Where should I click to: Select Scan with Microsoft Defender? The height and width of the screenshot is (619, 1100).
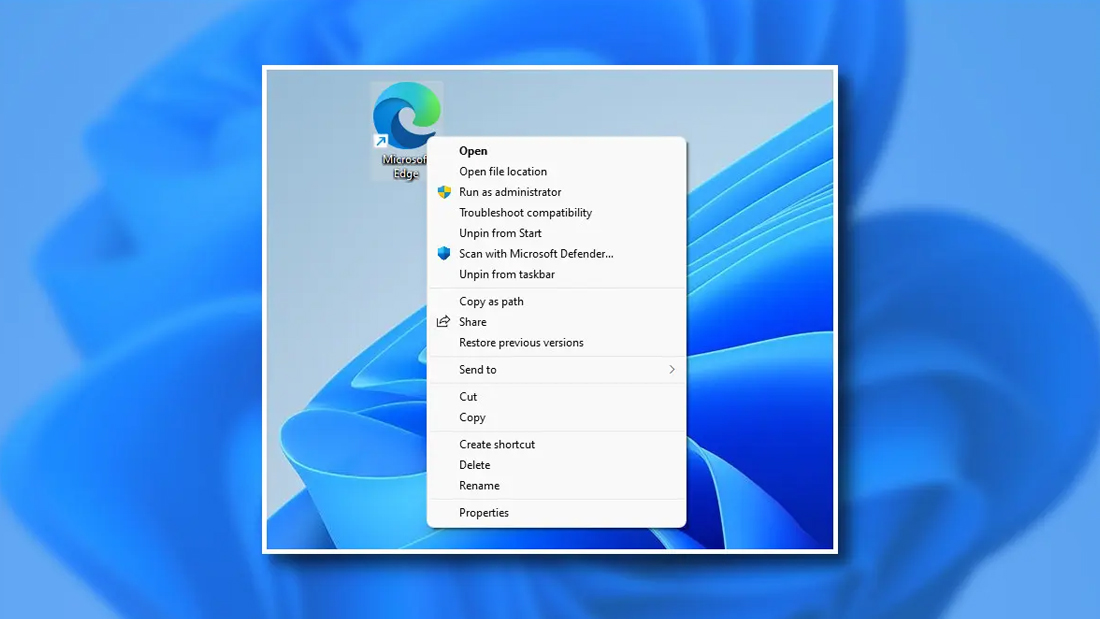pyautogui.click(x=556, y=253)
